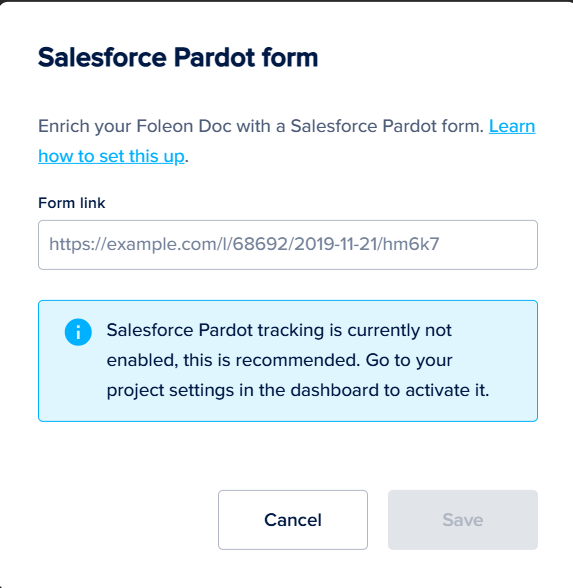Click "activate it." at the notice end
The height and width of the screenshot is (588, 573).
(x=447, y=390)
